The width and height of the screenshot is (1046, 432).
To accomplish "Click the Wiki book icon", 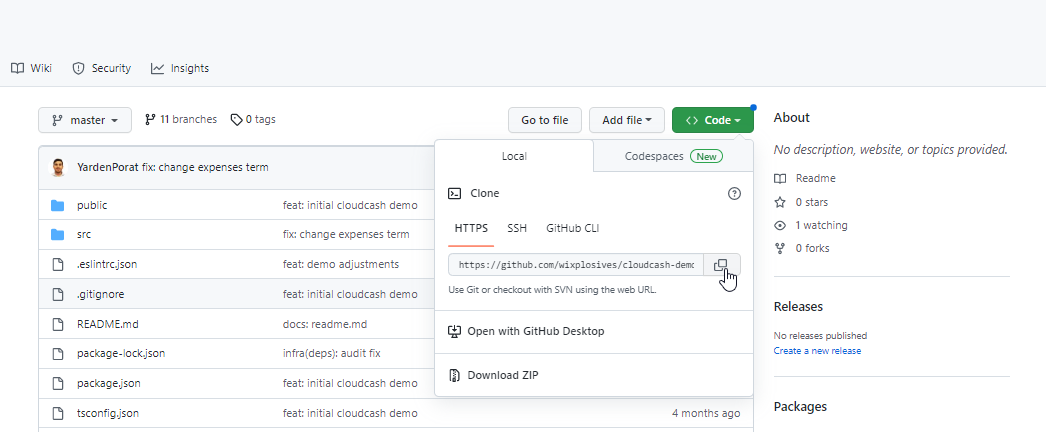I will [17, 68].
